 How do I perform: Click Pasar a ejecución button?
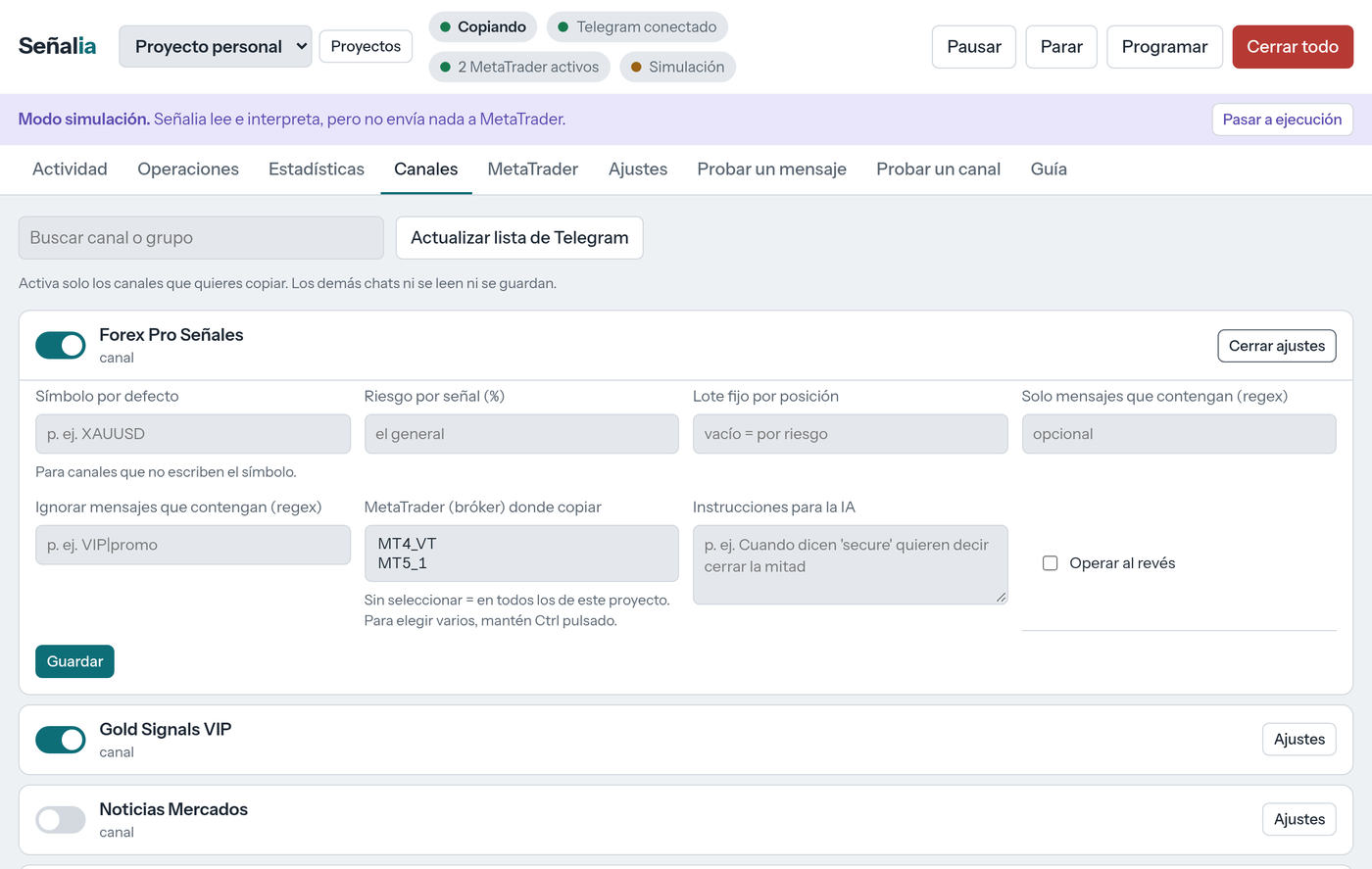(1283, 120)
